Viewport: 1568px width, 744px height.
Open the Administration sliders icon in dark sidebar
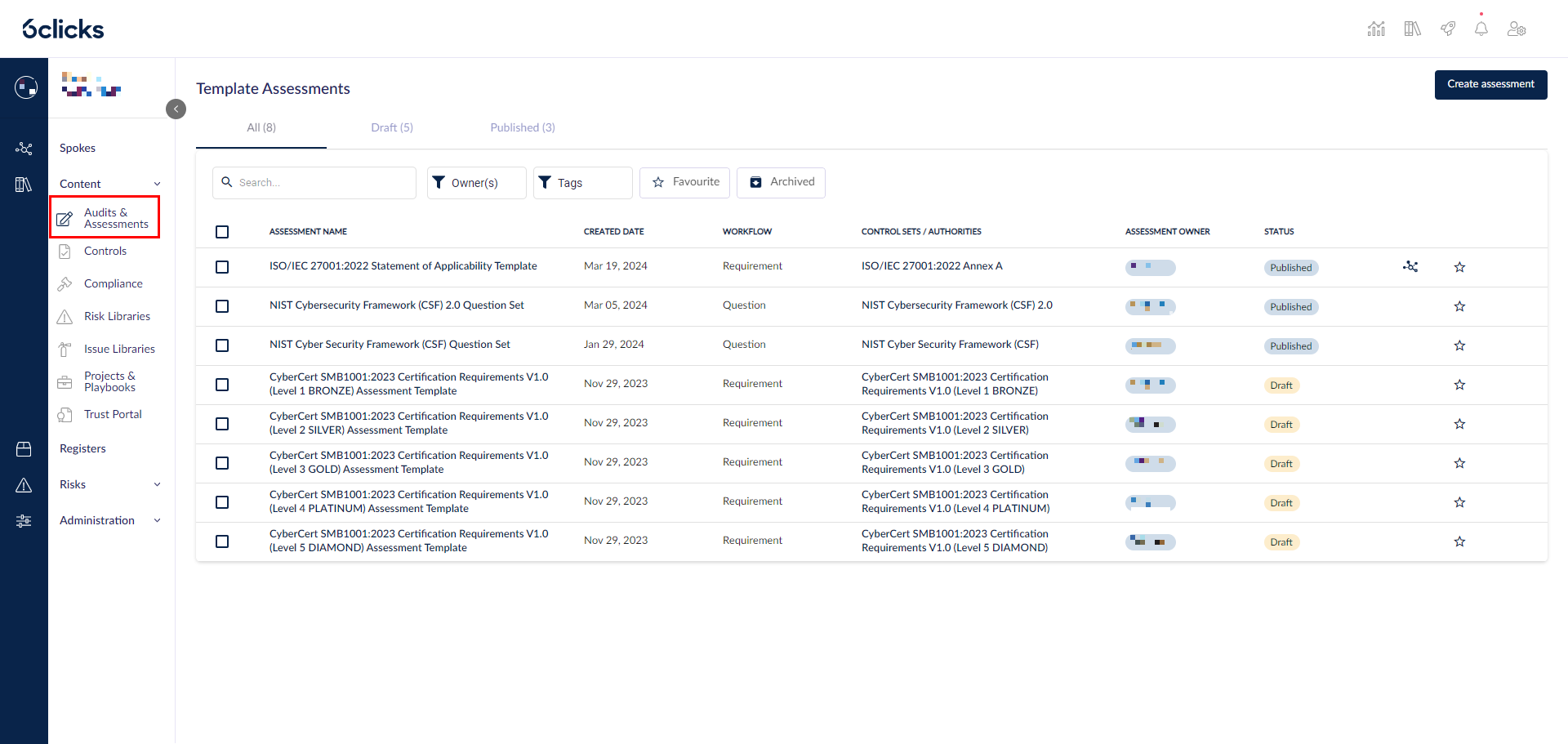point(24,521)
